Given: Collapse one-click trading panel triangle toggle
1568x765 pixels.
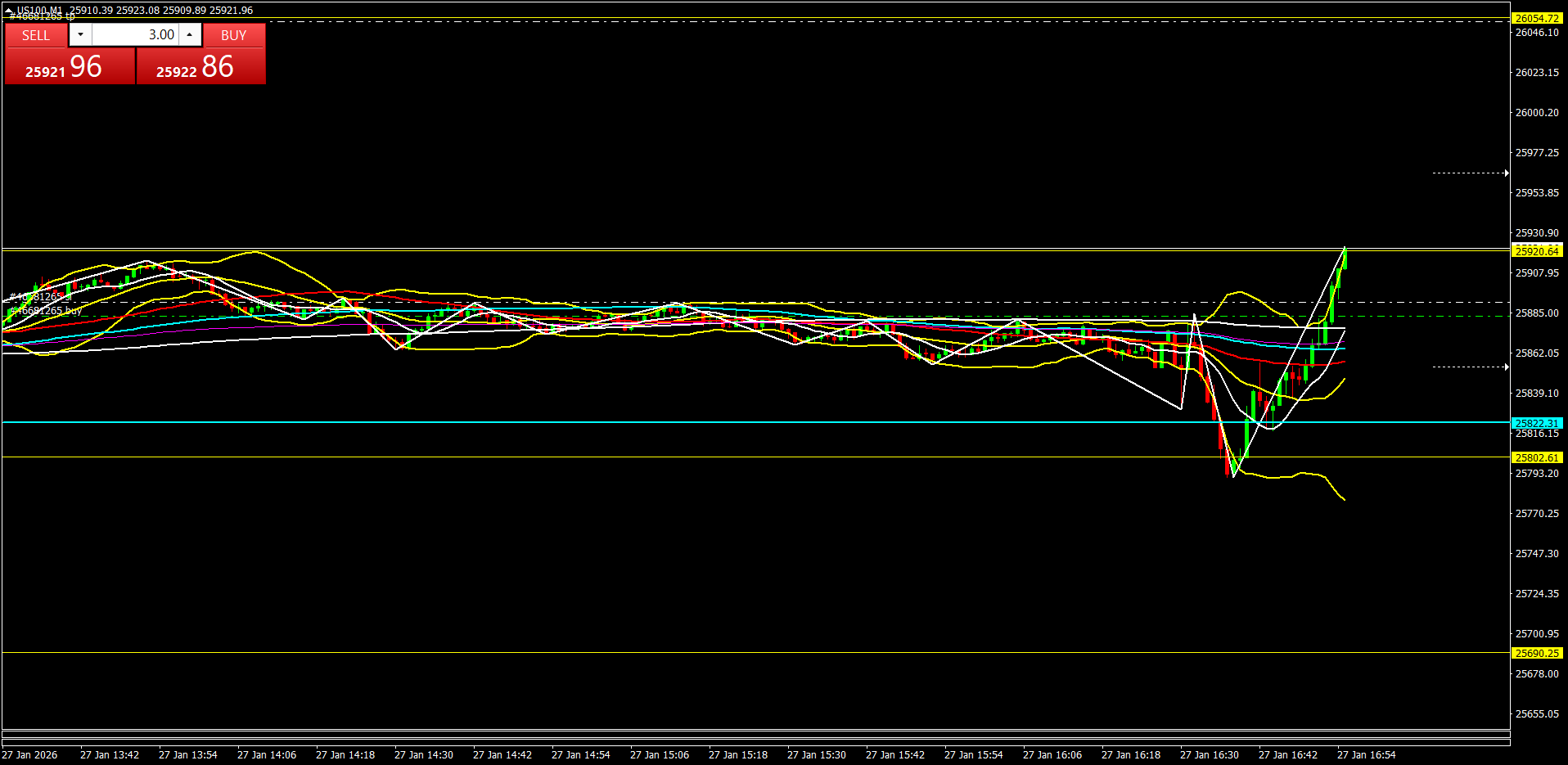Looking at the screenshot, I should [x=9, y=10].
